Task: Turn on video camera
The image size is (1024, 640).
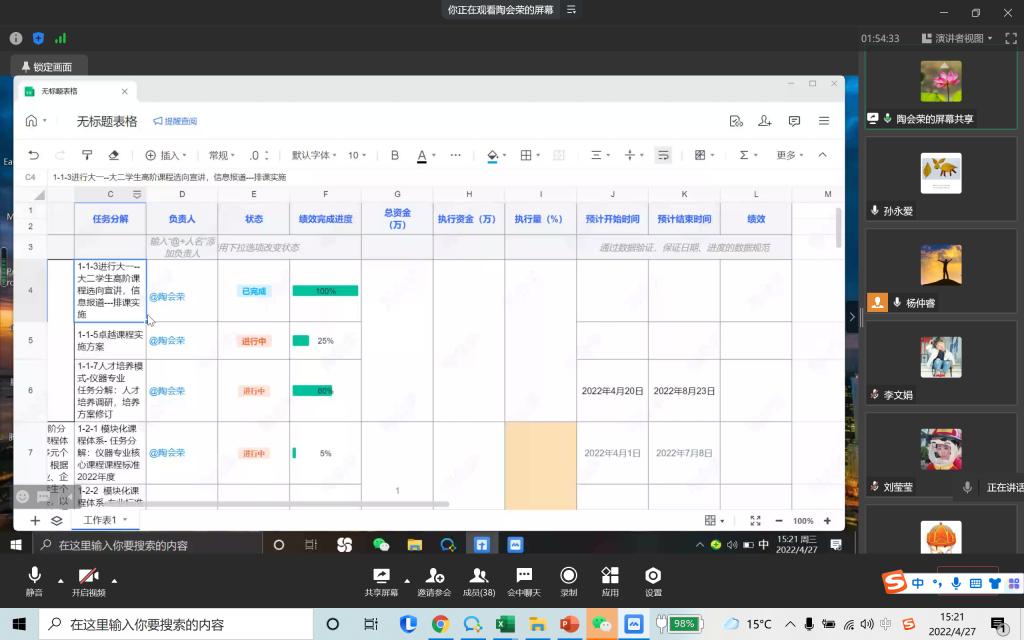Action: (x=88, y=581)
